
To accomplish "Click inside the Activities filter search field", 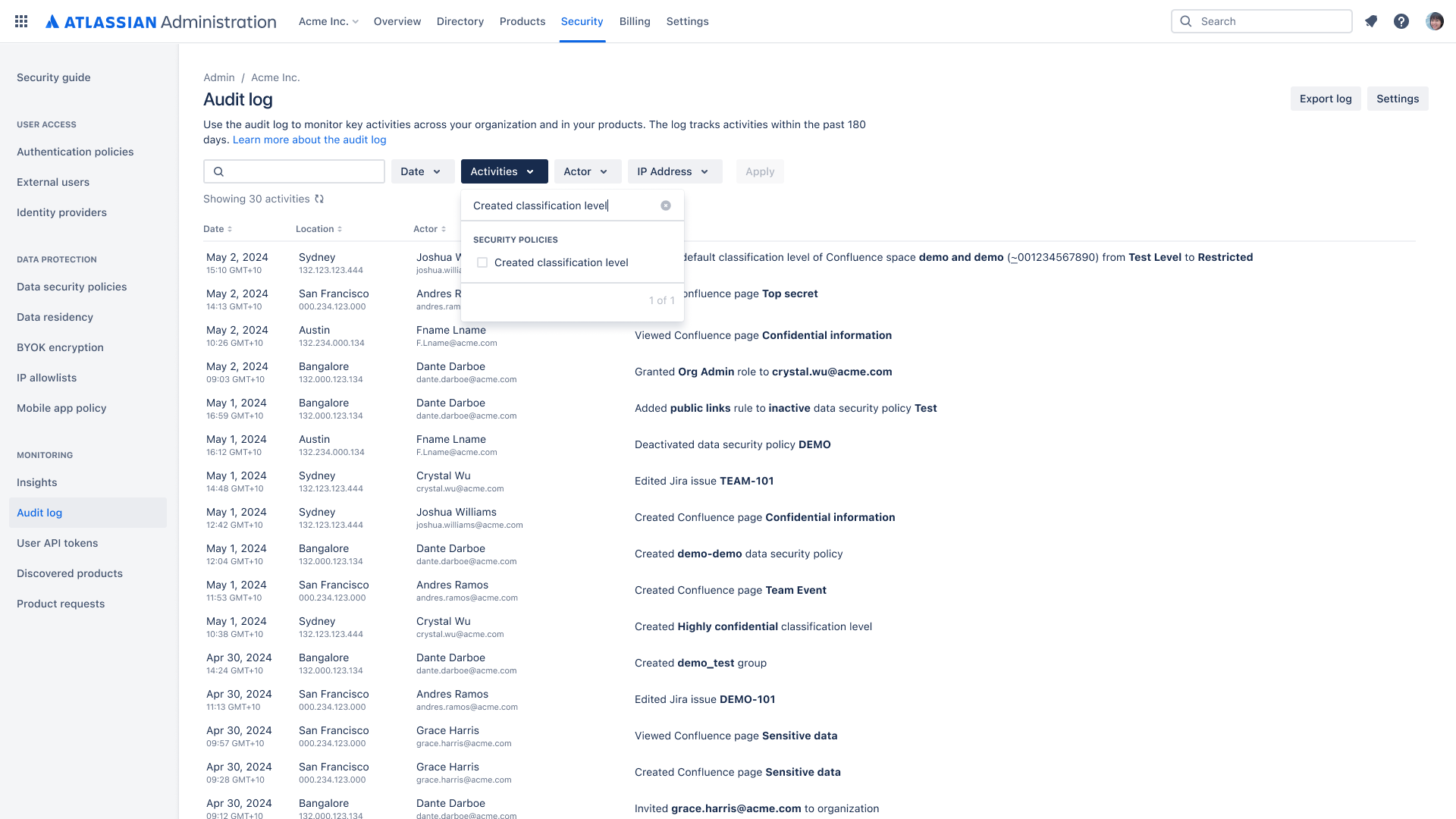I will pos(561,206).
